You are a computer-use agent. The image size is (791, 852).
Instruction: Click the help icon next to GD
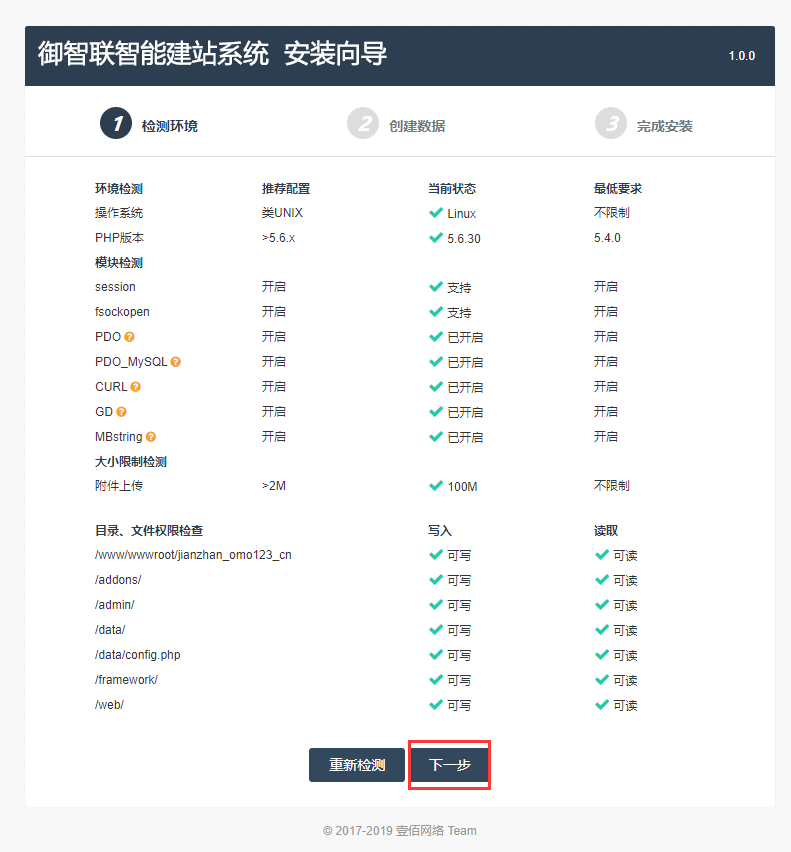pyautogui.click(x=122, y=412)
